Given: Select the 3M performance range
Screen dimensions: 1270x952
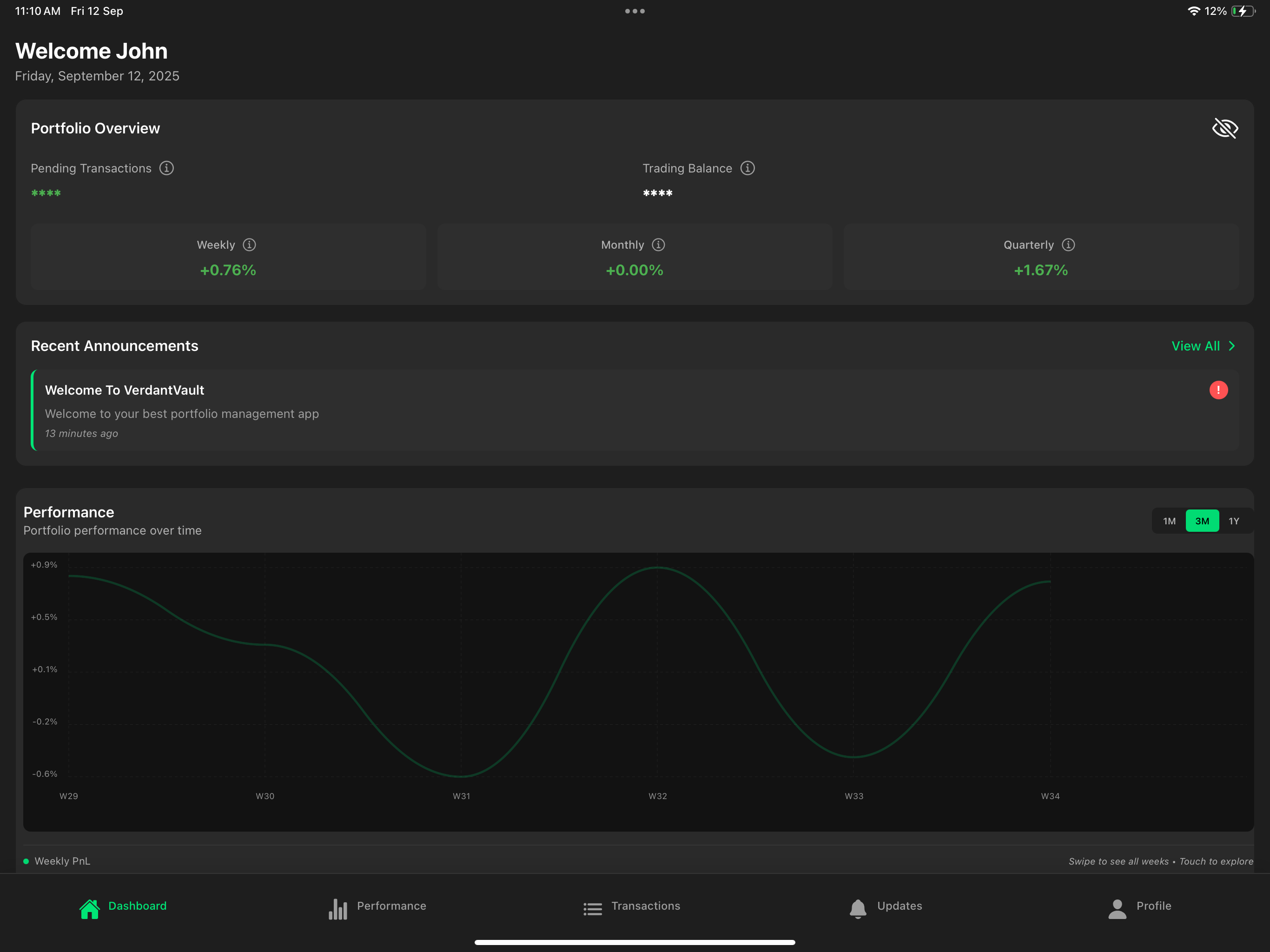Looking at the screenshot, I should tap(1202, 521).
